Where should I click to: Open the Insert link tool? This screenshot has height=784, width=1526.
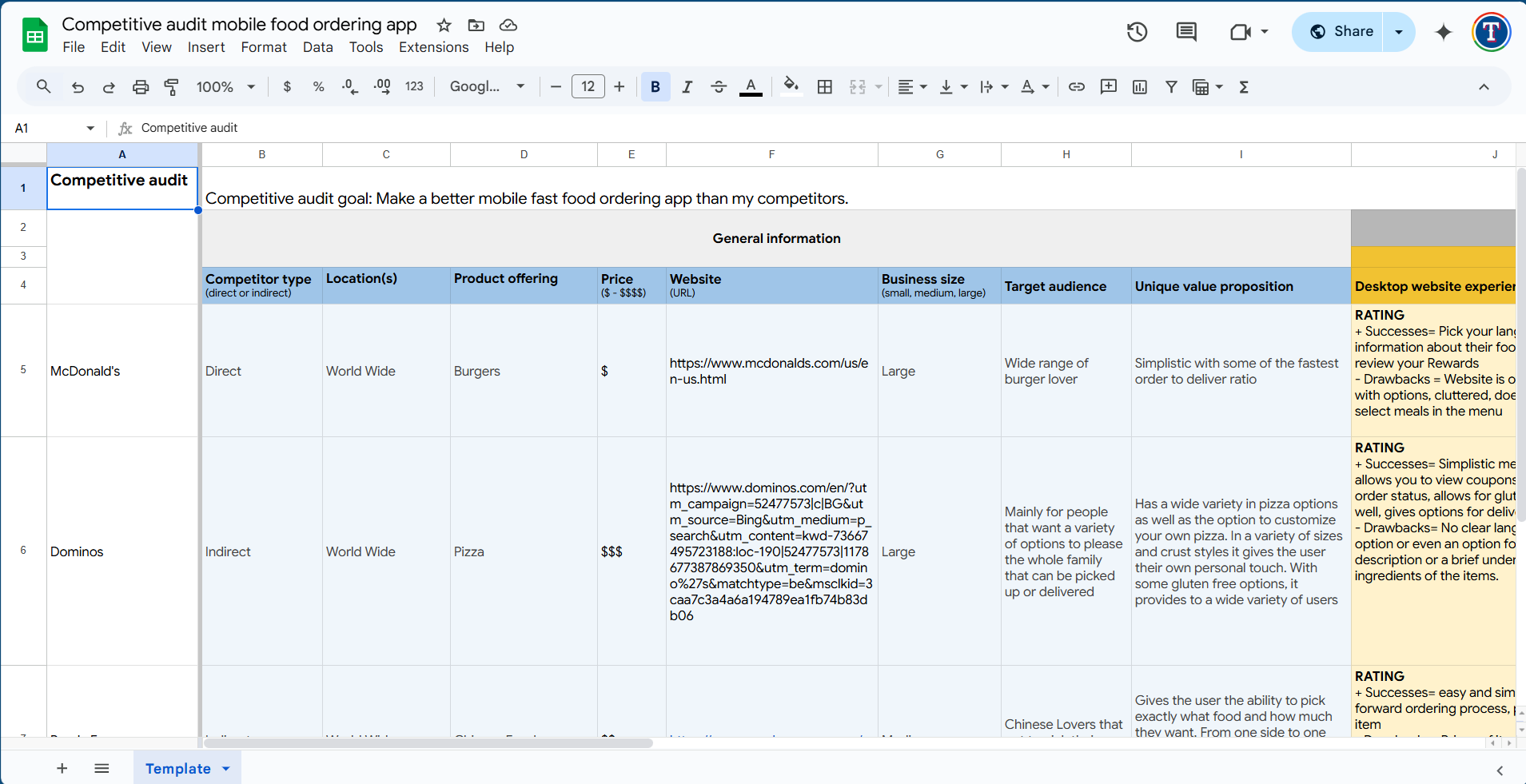pos(1076,86)
